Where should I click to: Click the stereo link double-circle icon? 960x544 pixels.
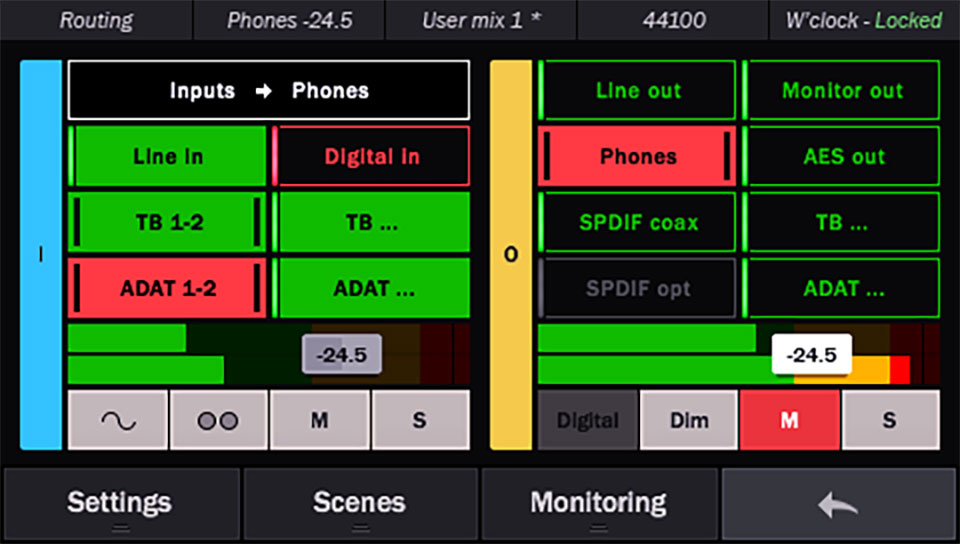(x=218, y=420)
